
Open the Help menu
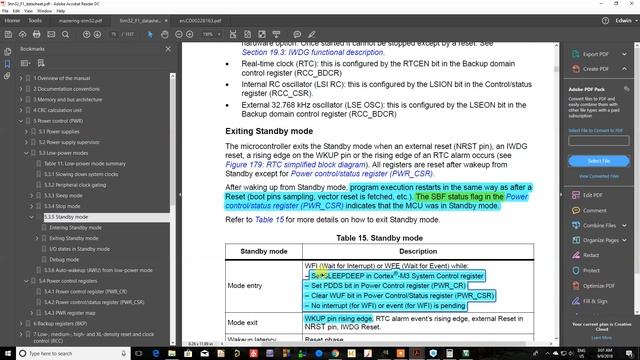60,11
